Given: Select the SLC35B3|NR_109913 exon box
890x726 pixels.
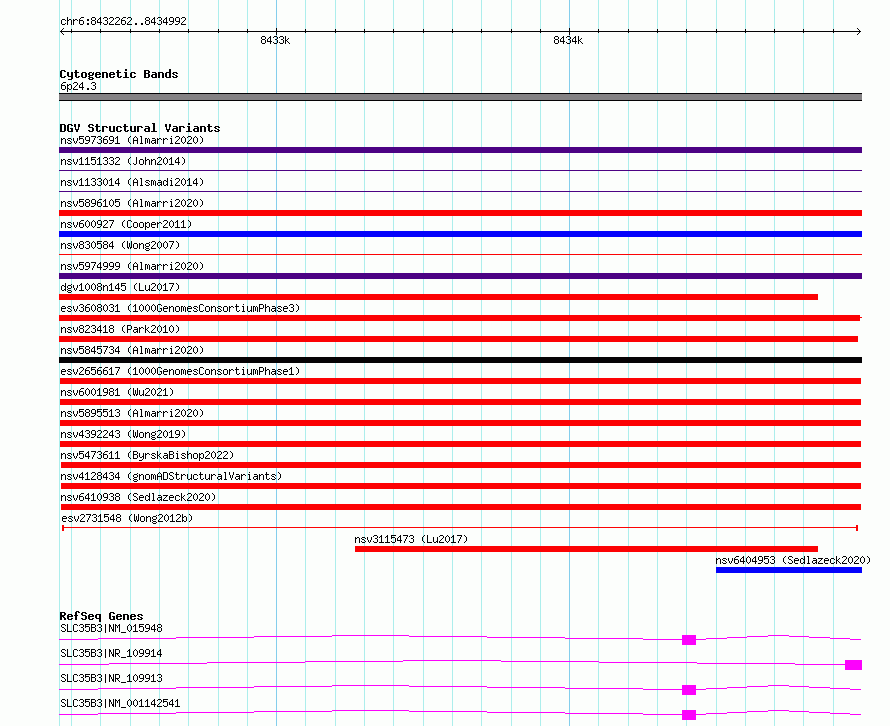Looking at the screenshot, I should (689, 690).
